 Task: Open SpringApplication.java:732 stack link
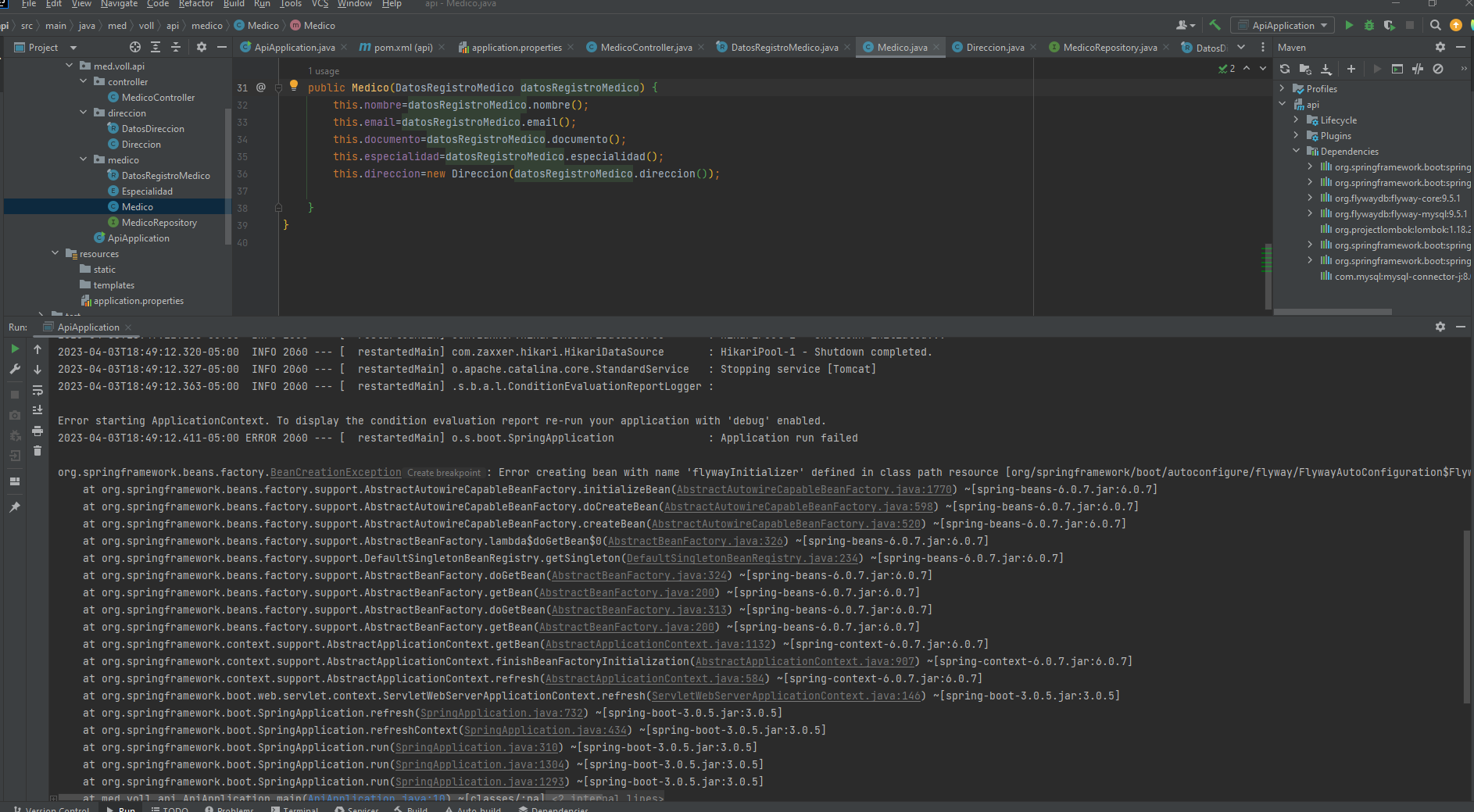[502, 713]
